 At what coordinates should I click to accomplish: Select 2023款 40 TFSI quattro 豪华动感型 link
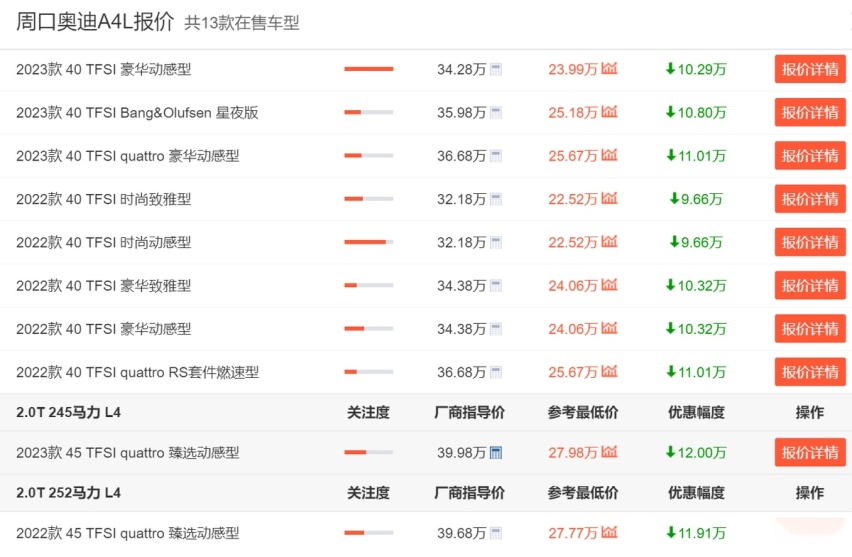click(128, 156)
